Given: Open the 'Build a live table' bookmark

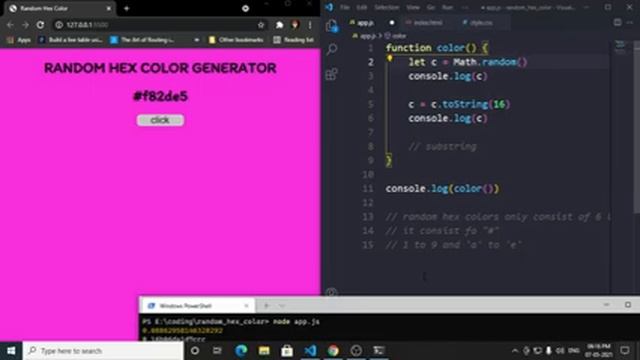Looking at the screenshot, I should coord(70,40).
